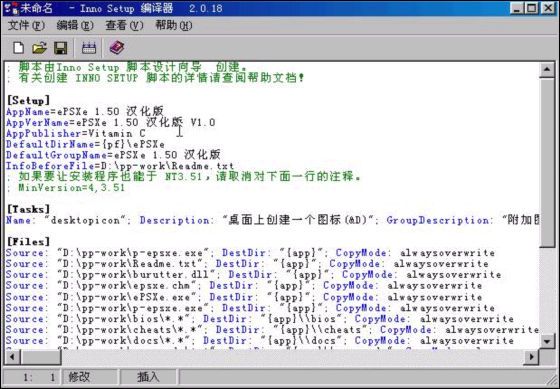
Task: Click the [Files] section header
Action: [x=28, y=241]
